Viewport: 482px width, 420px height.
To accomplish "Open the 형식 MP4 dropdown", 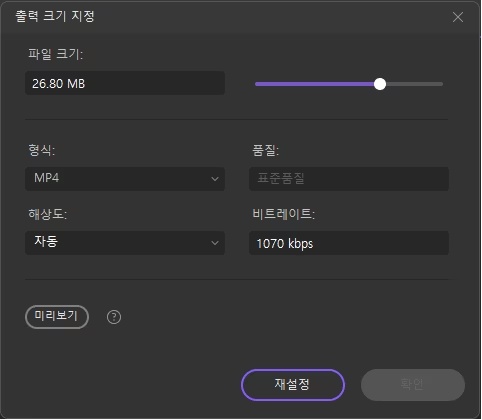I will [x=125, y=179].
